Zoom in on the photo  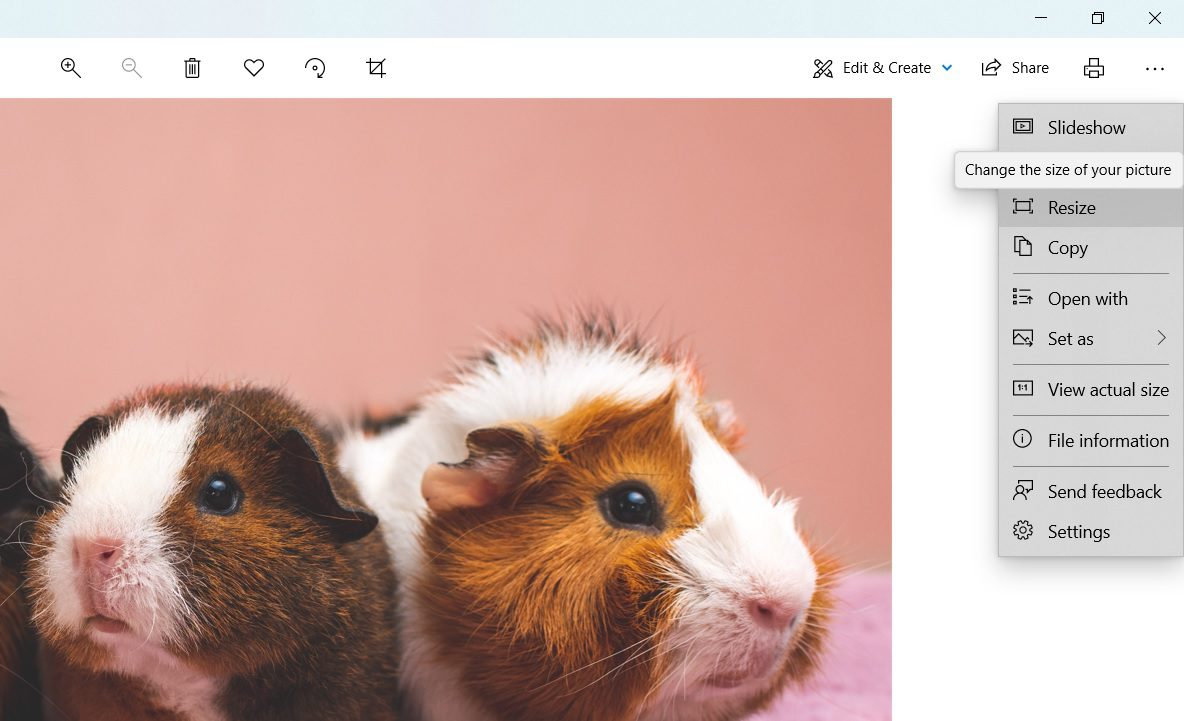click(70, 67)
